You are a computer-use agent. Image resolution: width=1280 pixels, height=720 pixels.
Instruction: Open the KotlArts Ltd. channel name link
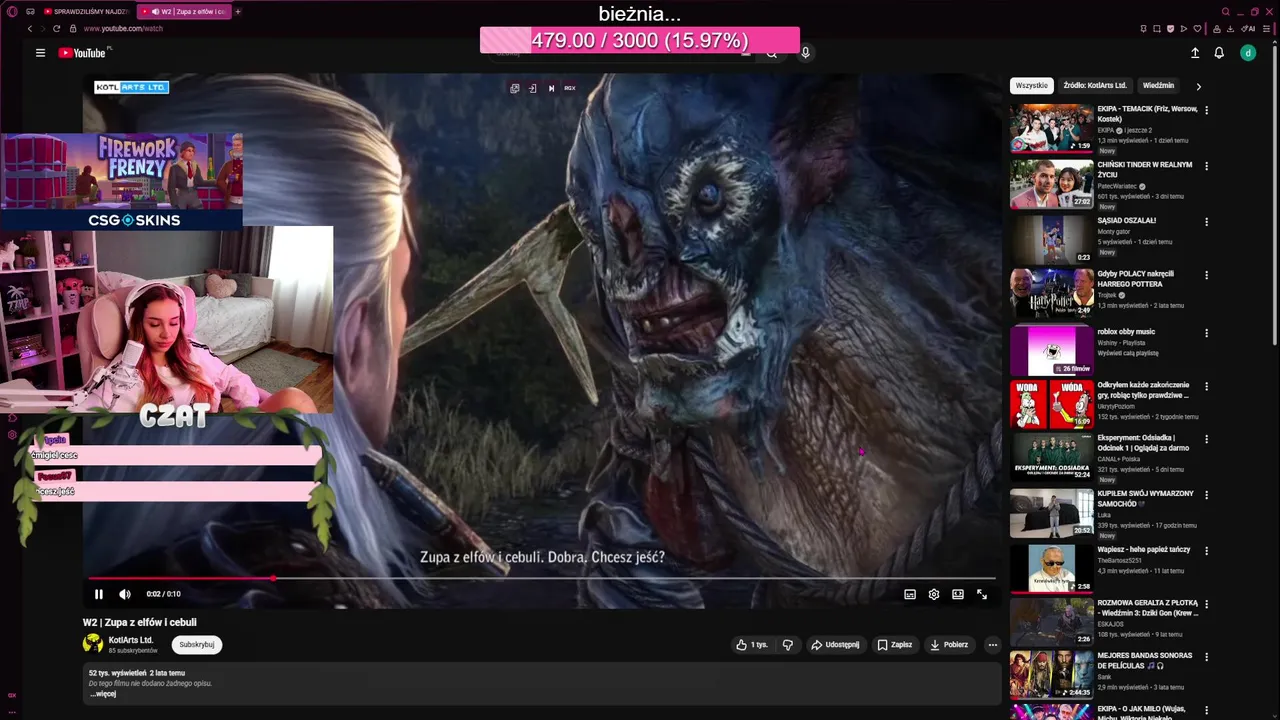131,640
